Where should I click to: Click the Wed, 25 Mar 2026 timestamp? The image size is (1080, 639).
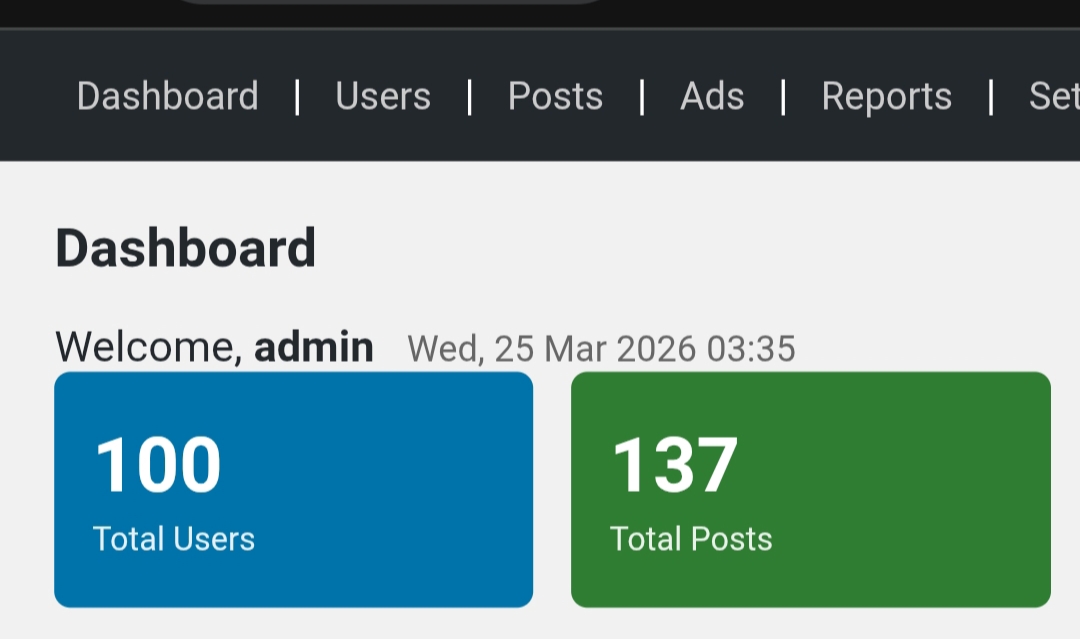601,349
